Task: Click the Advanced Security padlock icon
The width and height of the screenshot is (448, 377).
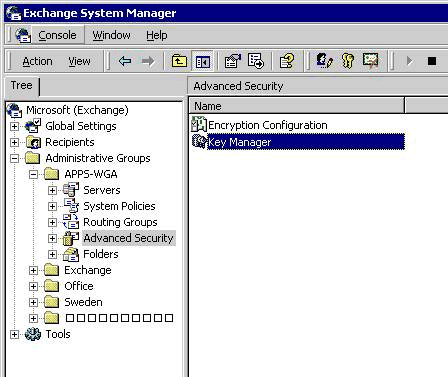Action: [x=71, y=238]
